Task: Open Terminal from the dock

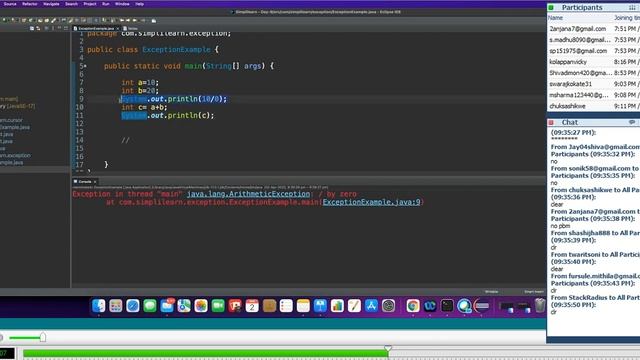Action: tap(447, 305)
